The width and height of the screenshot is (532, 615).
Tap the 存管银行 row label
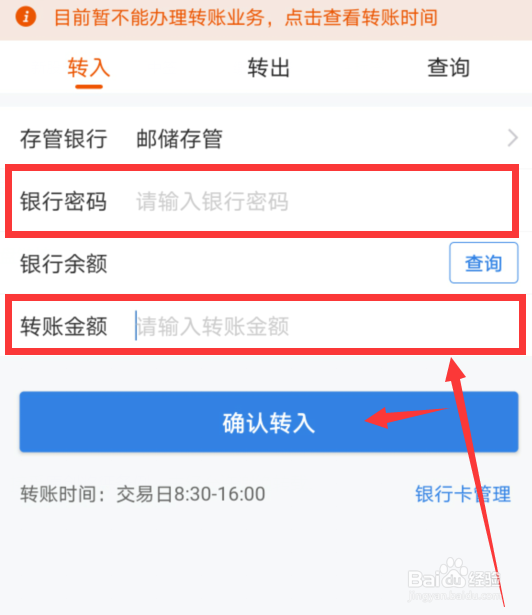pyautogui.click(x=64, y=139)
